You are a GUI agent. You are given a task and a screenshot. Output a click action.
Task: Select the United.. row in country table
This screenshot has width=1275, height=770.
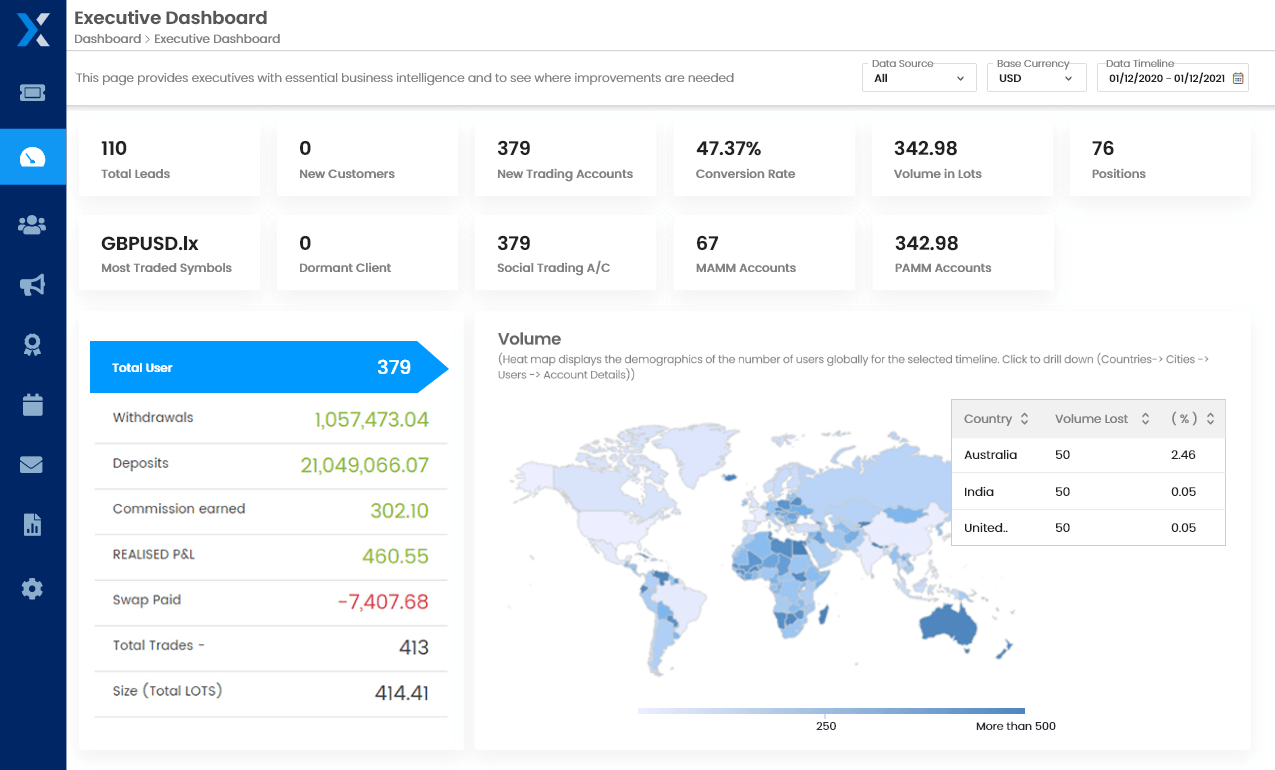[1088, 527]
